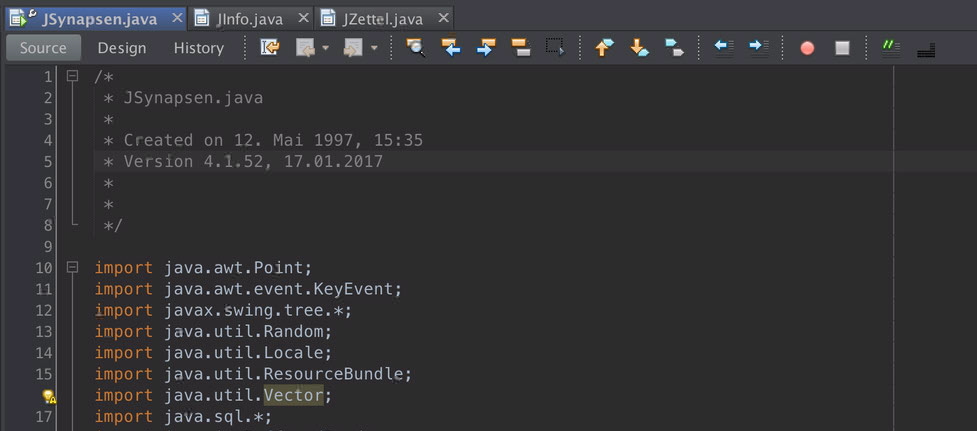Toggle highlight search button
Viewport: 977px width, 431px height.
coord(520,48)
